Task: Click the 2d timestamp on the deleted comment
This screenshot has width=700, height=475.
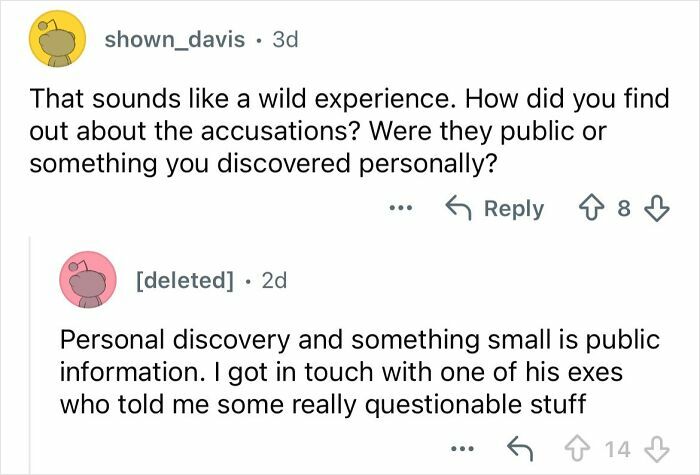Action: point(273,280)
